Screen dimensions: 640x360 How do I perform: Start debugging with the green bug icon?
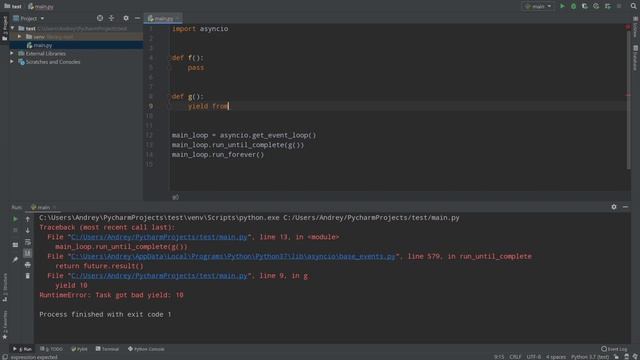pos(573,6)
